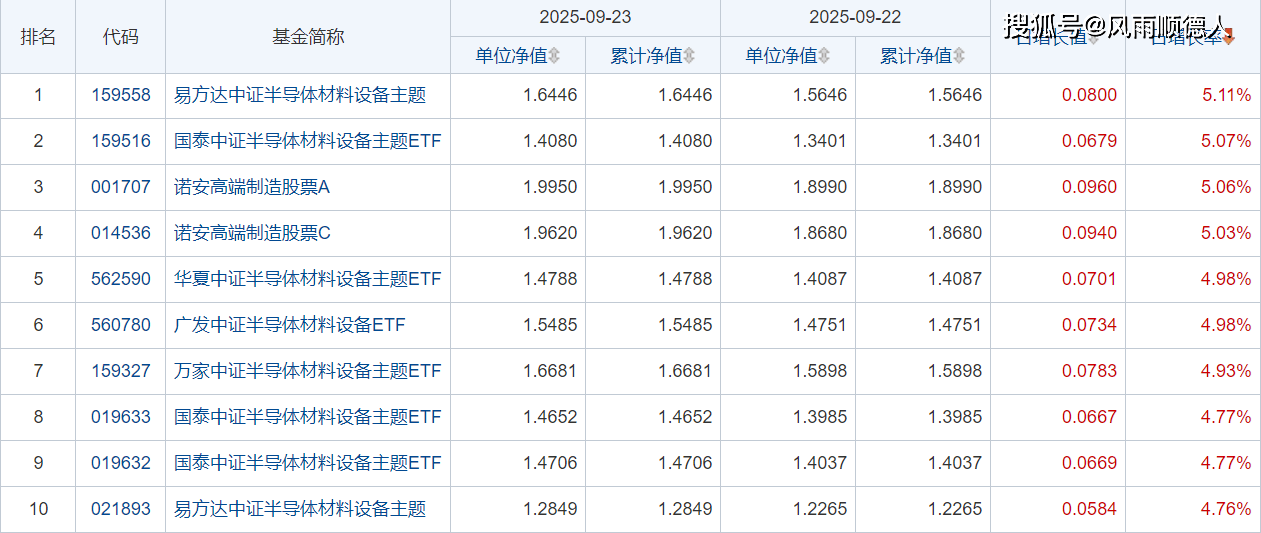Open 易方达中证半导体材料设备主题 in row 1
Viewport: 1261px width, 533px height.
coord(300,95)
